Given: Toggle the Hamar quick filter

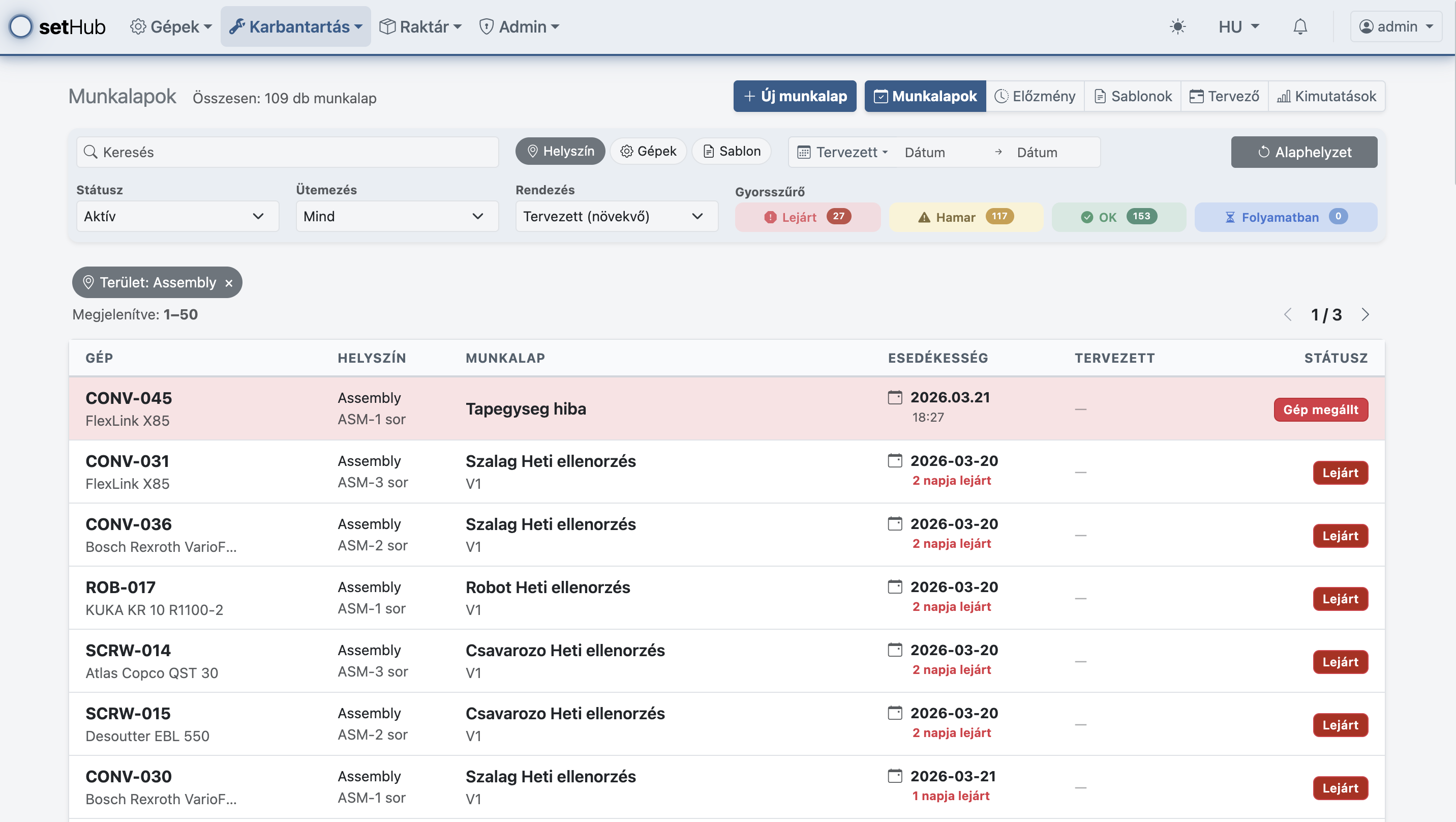Looking at the screenshot, I should point(965,217).
